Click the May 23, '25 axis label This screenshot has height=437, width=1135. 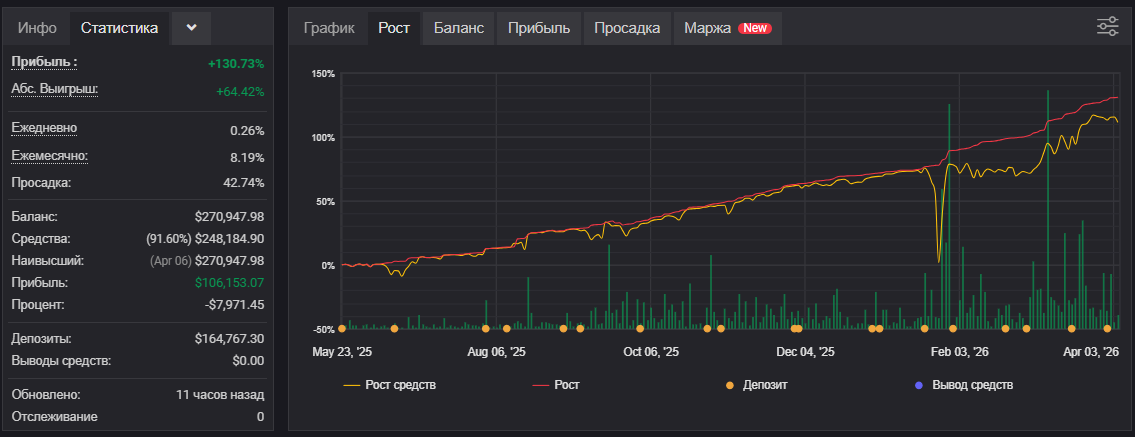pyautogui.click(x=342, y=352)
